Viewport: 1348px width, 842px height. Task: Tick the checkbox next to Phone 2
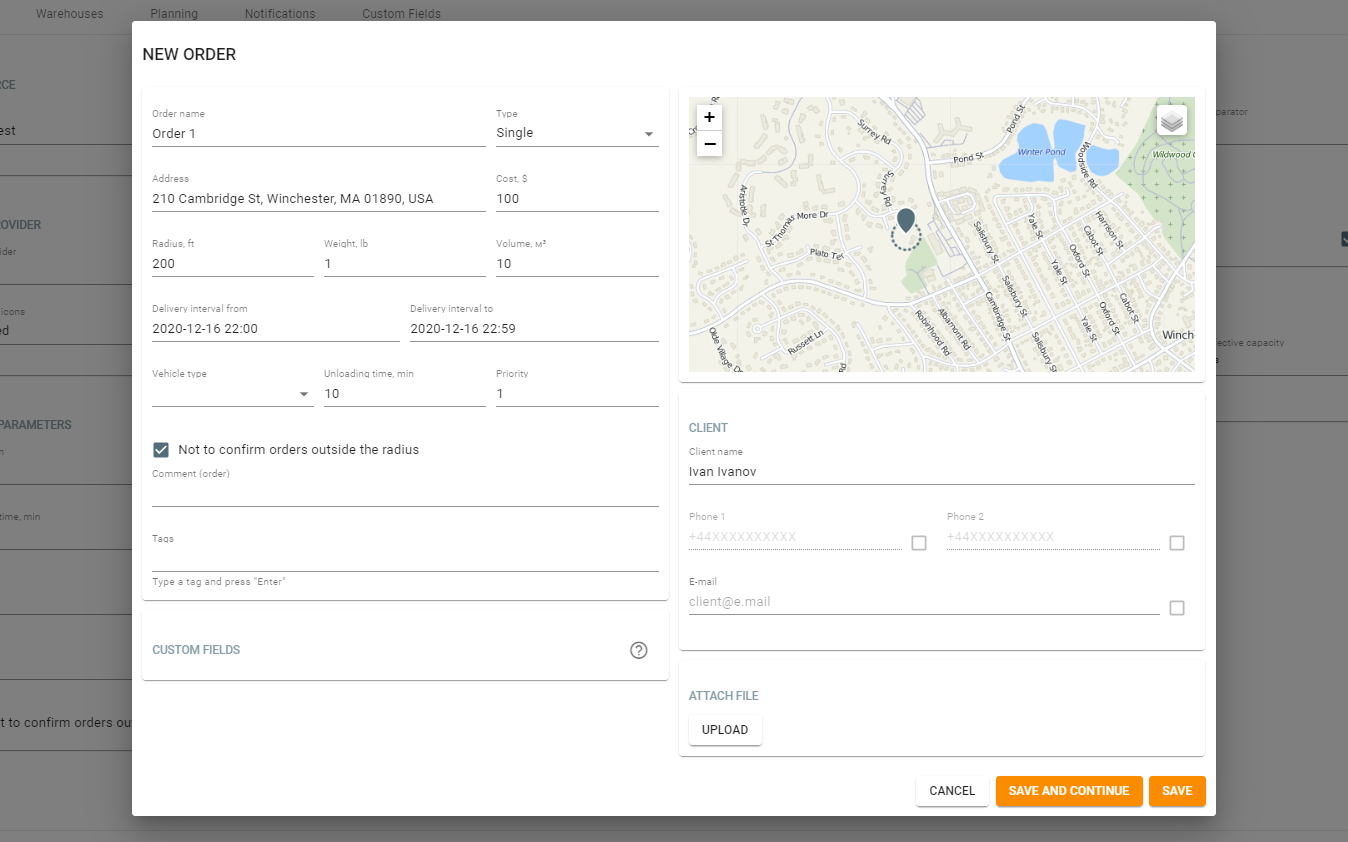tap(1177, 543)
